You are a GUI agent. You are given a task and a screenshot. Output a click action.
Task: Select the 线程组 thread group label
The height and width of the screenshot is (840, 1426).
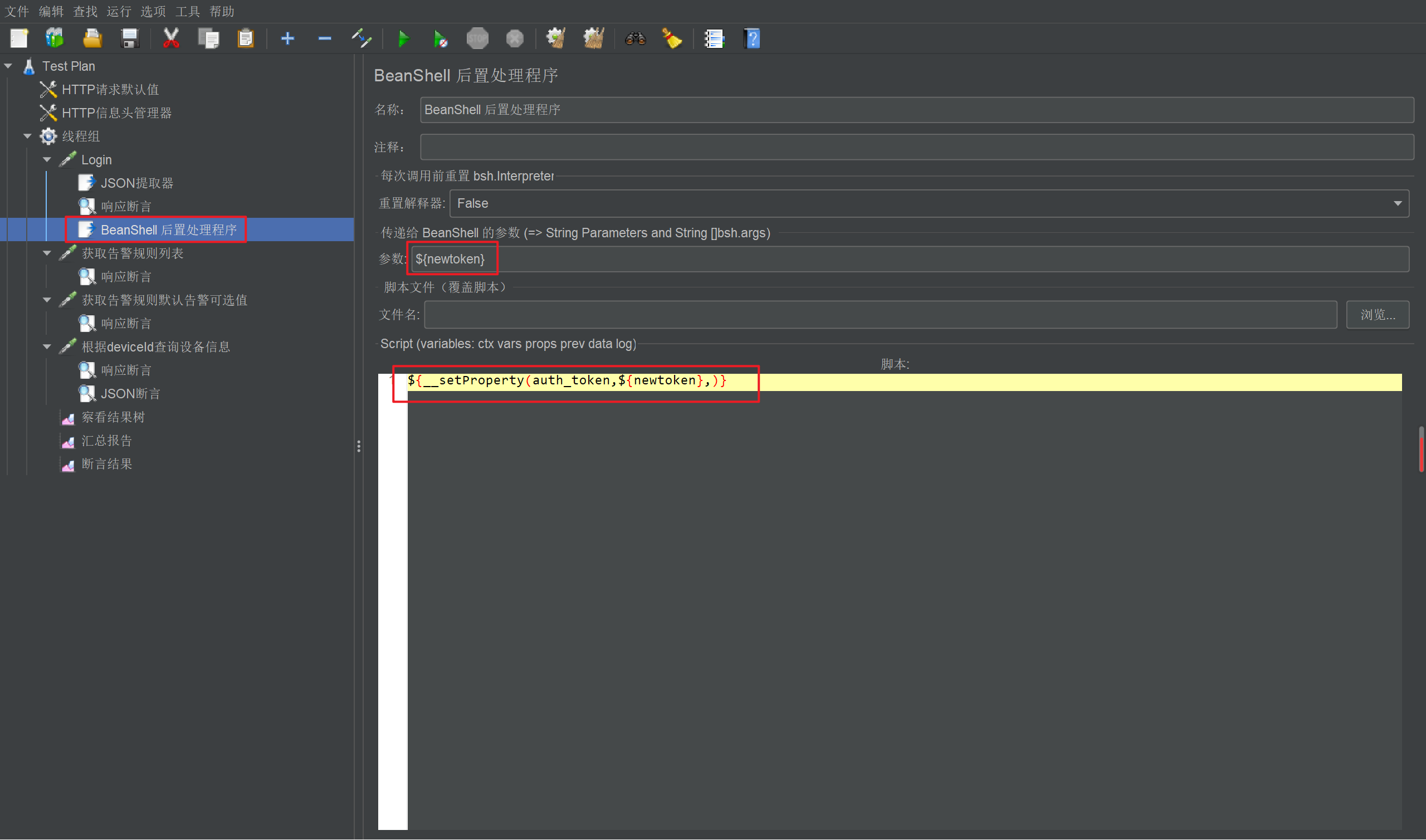pyautogui.click(x=80, y=136)
